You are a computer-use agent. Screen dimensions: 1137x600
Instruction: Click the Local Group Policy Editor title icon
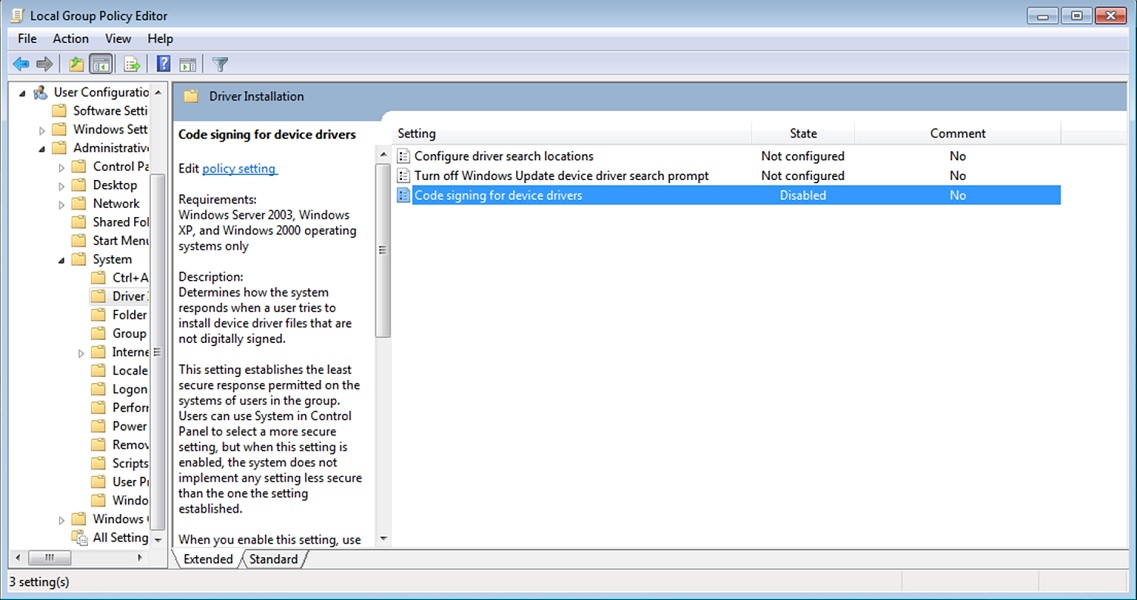point(17,15)
